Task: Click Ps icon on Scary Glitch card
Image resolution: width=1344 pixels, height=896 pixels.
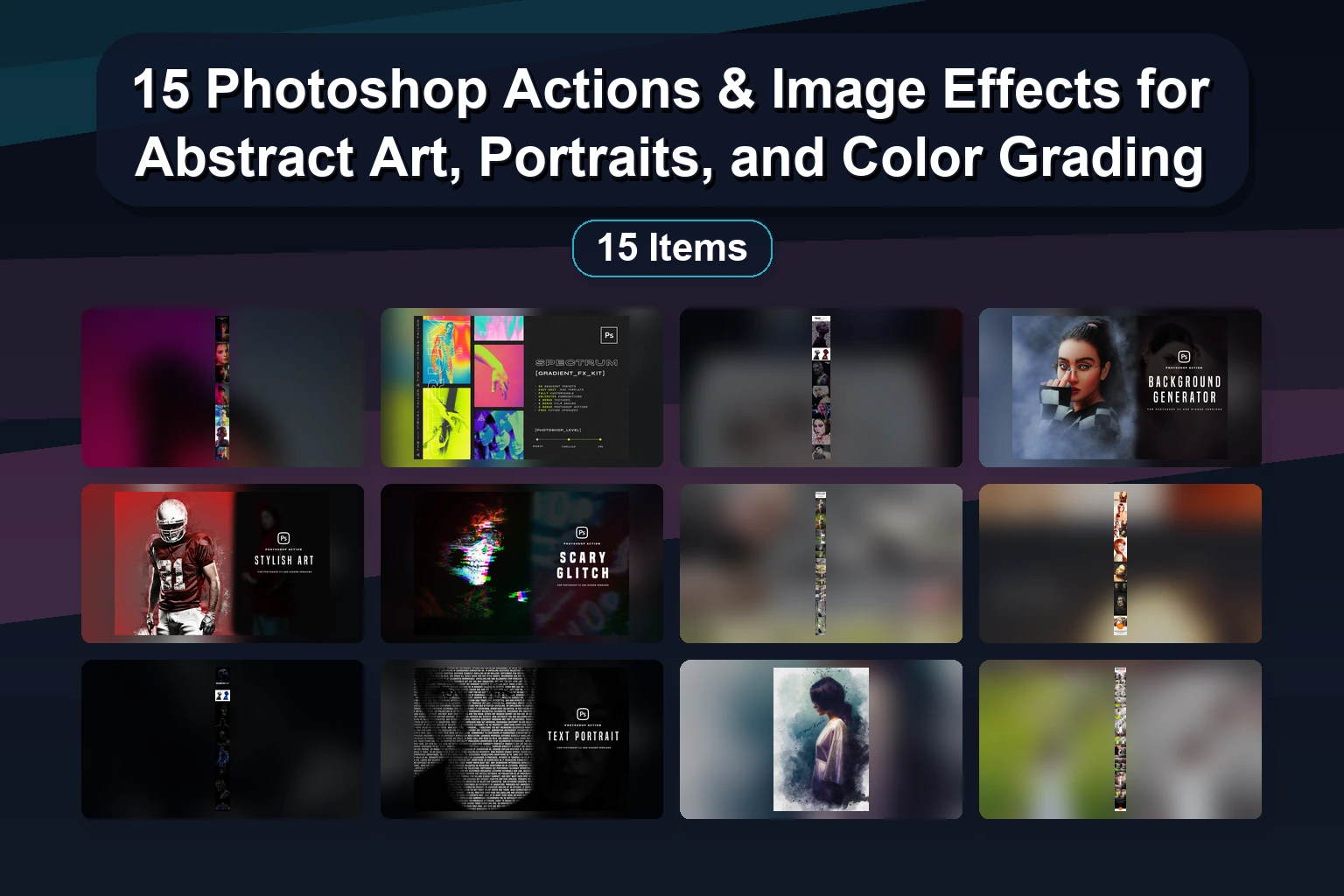Action: (583, 533)
